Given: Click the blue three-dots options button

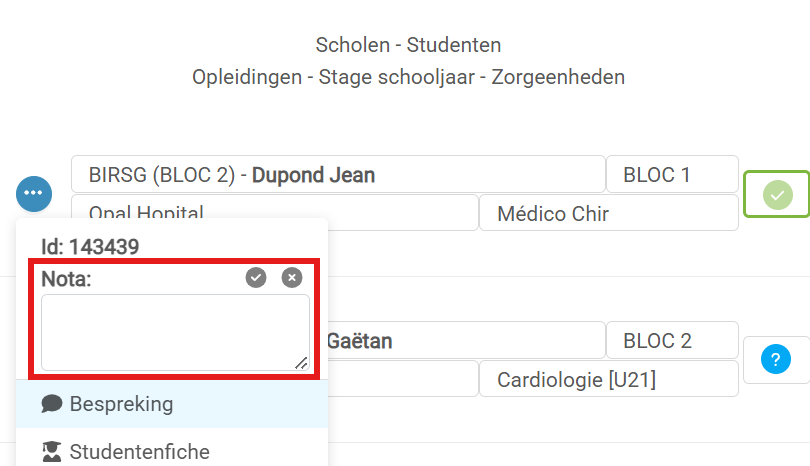Looking at the screenshot, I should point(34,194).
